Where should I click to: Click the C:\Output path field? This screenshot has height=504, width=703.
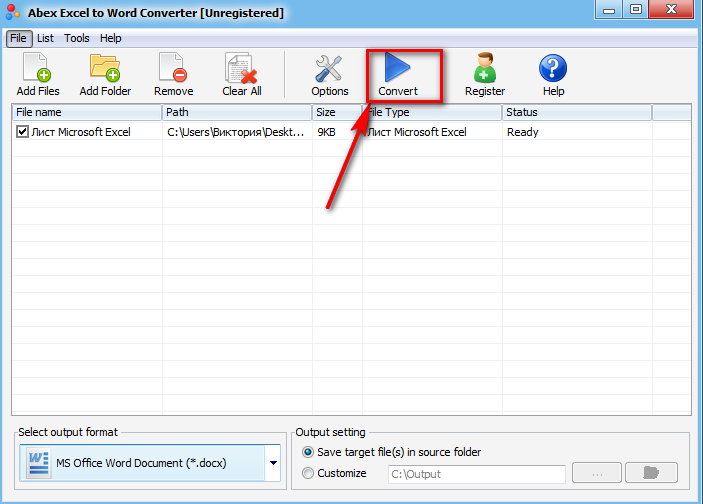coord(477,474)
